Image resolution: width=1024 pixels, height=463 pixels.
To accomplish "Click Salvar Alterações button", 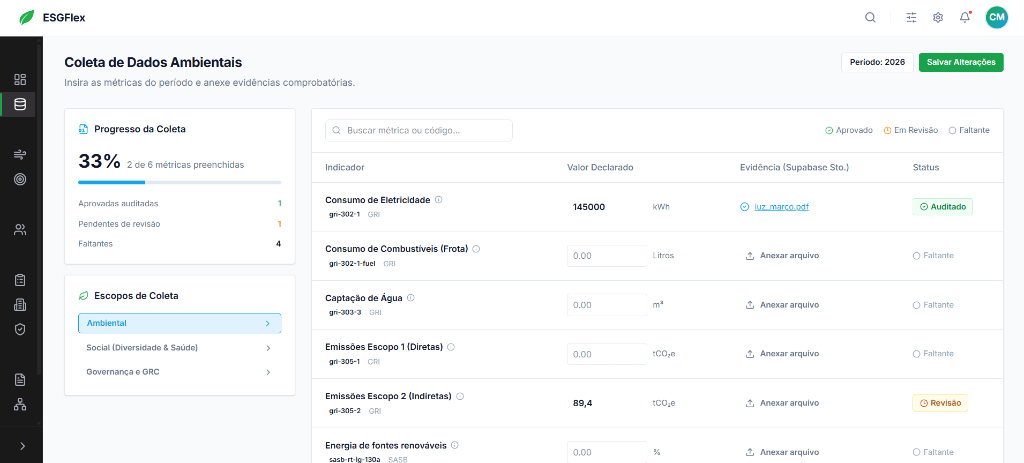I will pyautogui.click(x=961, y=62).
